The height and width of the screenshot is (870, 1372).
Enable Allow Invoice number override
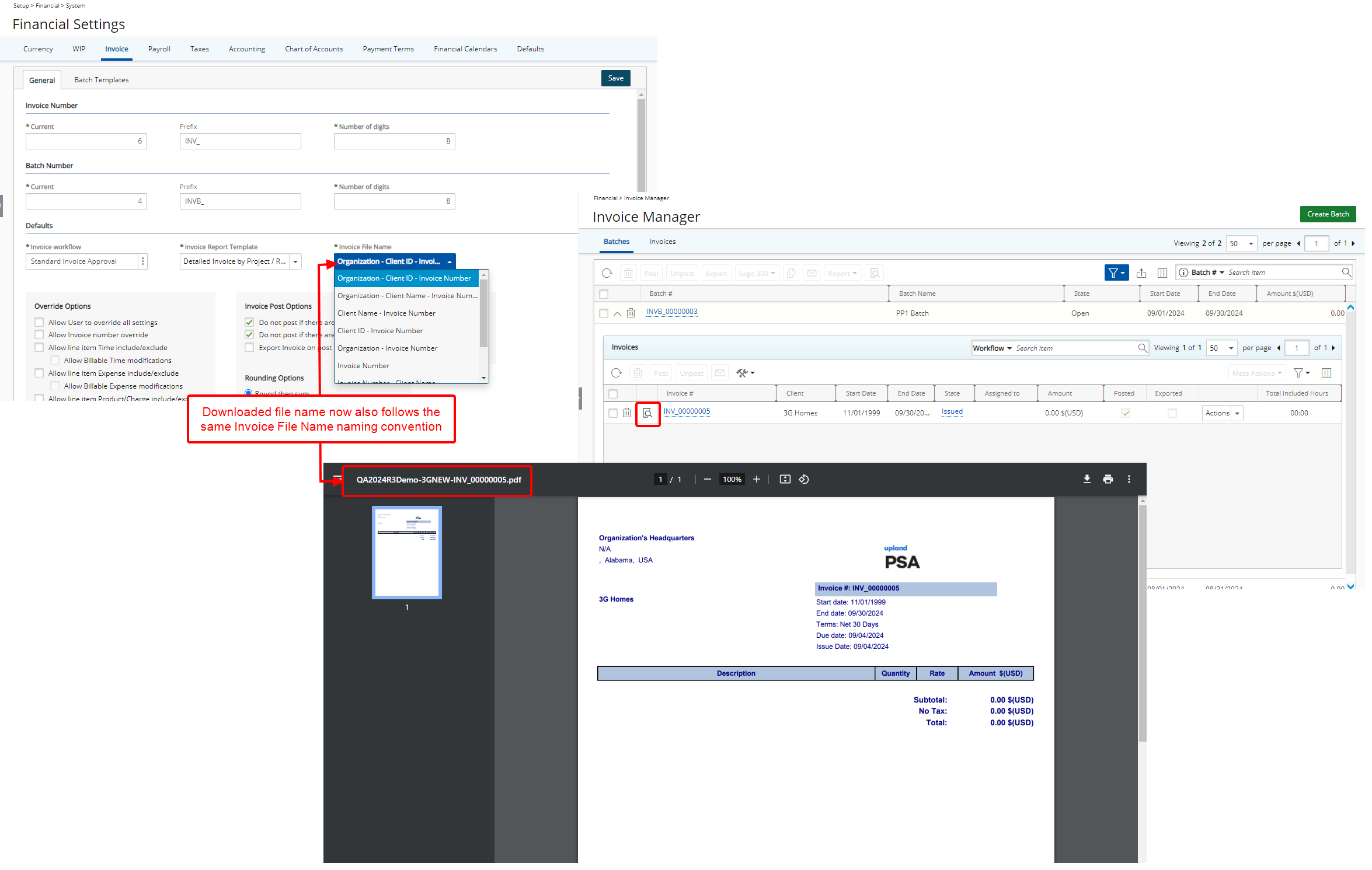click(x=39, y=334)
